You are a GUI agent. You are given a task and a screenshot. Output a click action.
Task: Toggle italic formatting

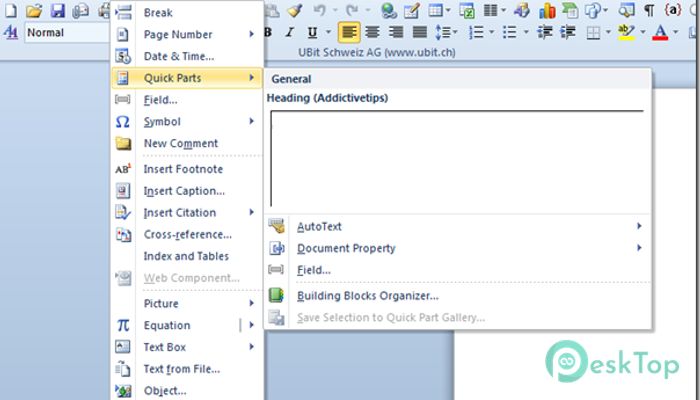click(x=290, y=32)
